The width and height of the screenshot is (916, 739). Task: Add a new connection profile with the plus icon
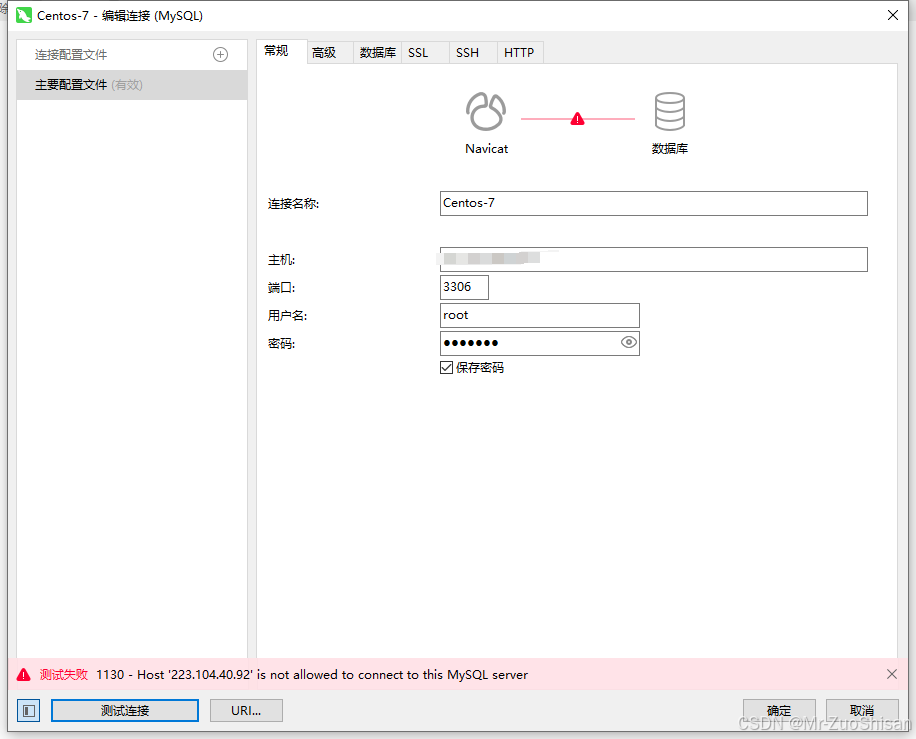pos(220,55)
